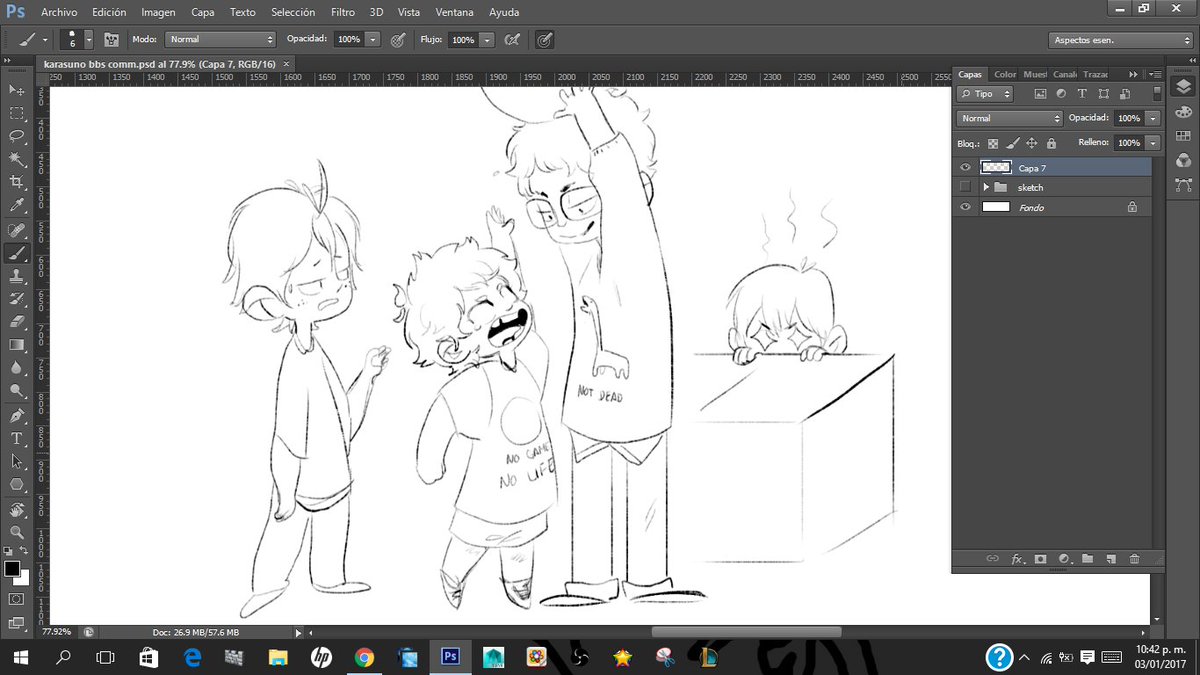Select the Spot Healing Brush tool
The image size is (1200, 675).
(17, 230)
